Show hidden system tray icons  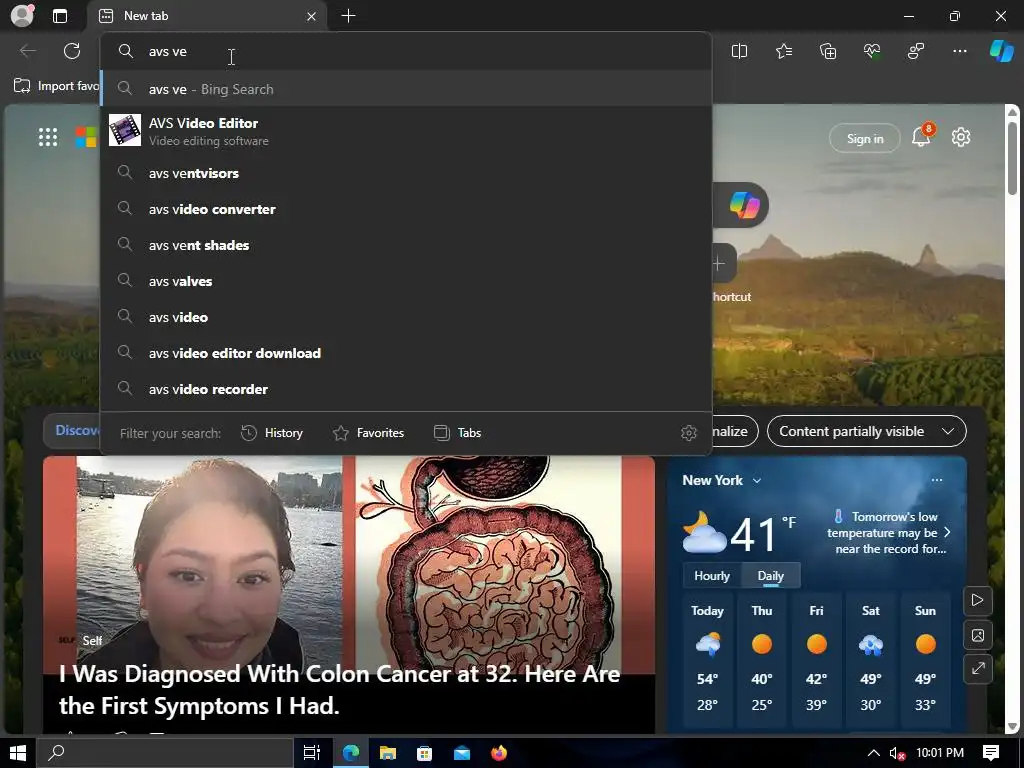pyautogui.click(x=873, y=753)
